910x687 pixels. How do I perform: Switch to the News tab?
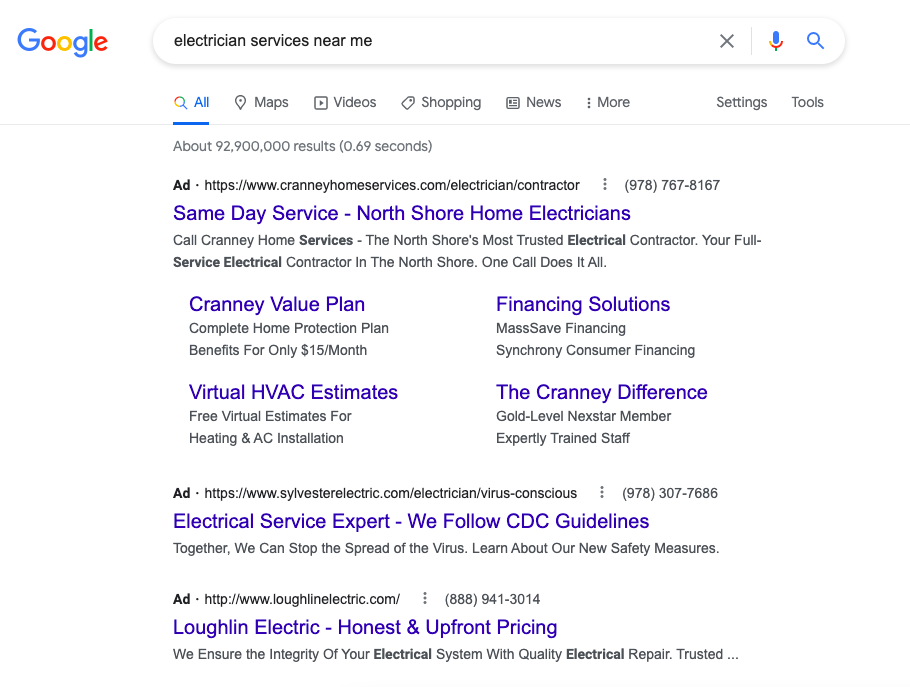click(534, 103)
